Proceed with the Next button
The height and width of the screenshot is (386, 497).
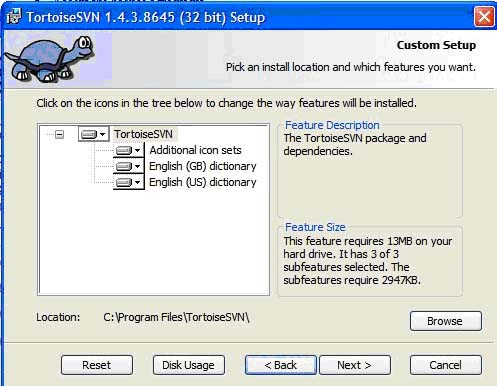coord(355,365)
